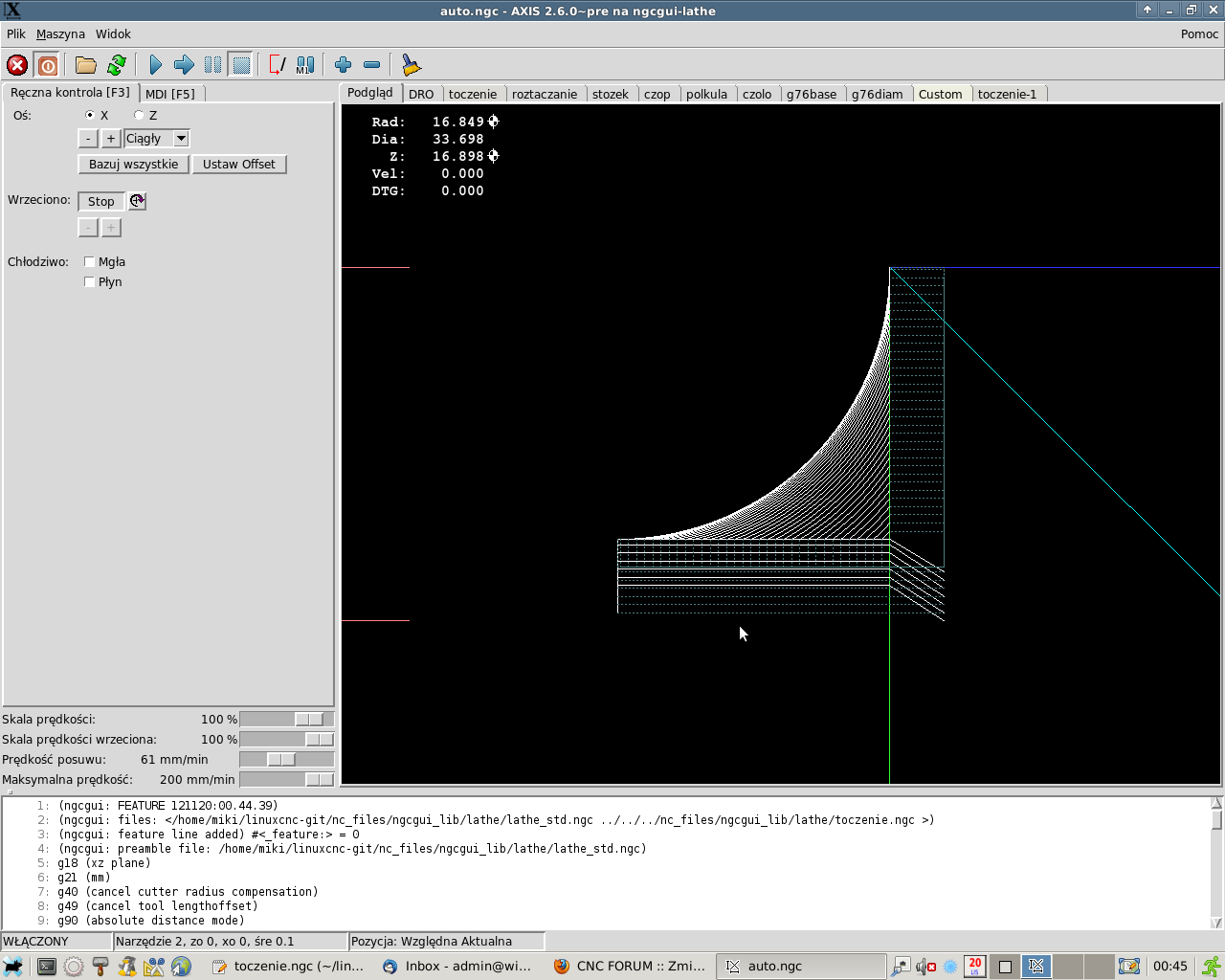This screenshot has width=1225, height=980.
Task: Open the magnifier search icon in system tray
Action: (901, 967)
